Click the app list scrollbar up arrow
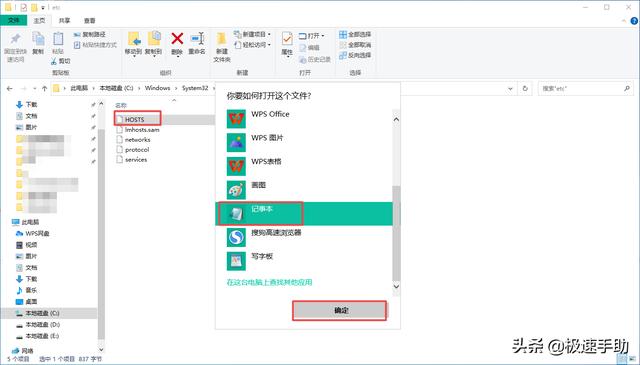The height and width of the screenshot is (365, 640). coord(396,120)
